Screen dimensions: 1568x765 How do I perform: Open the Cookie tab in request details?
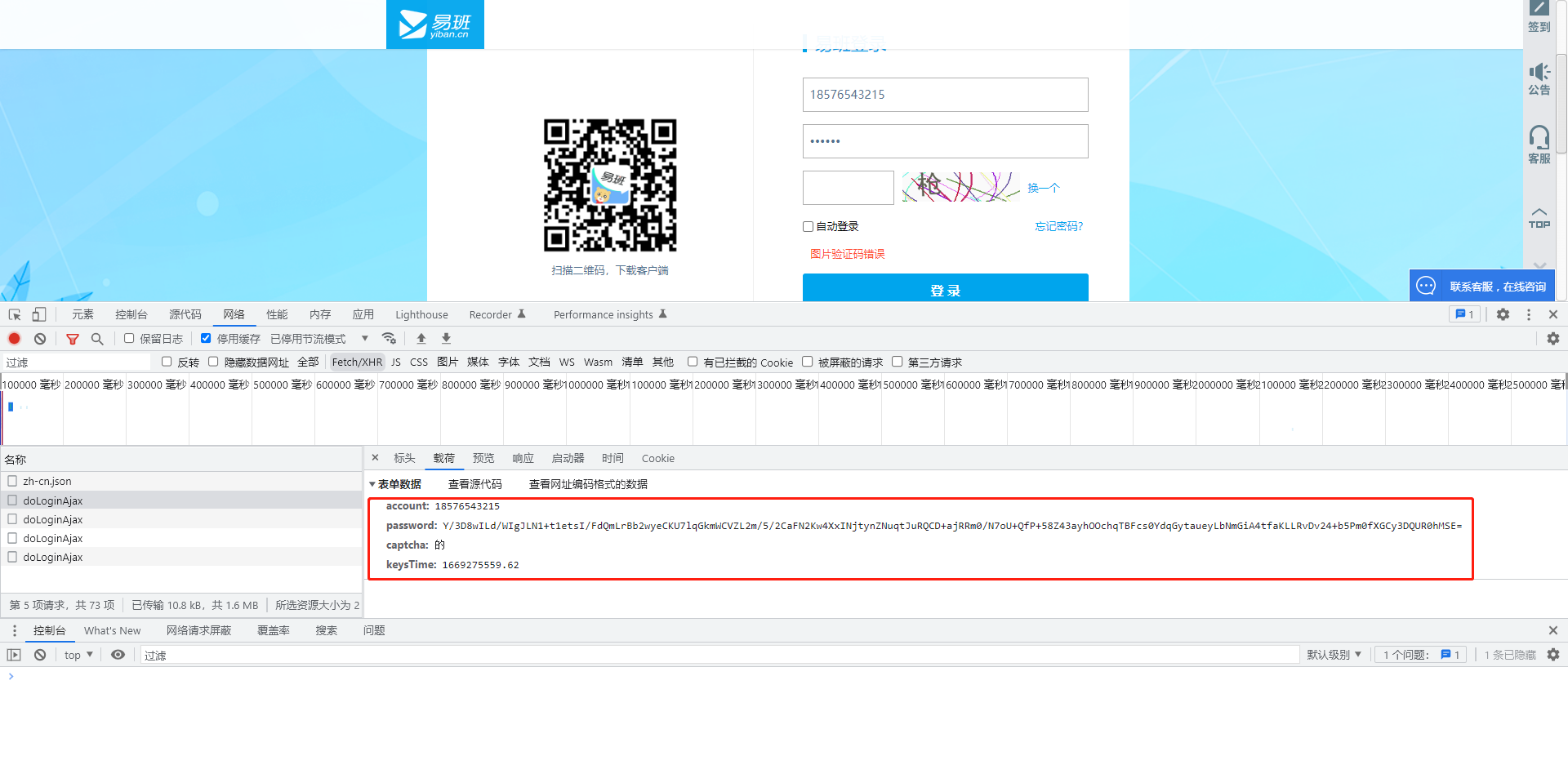point(658,458)
